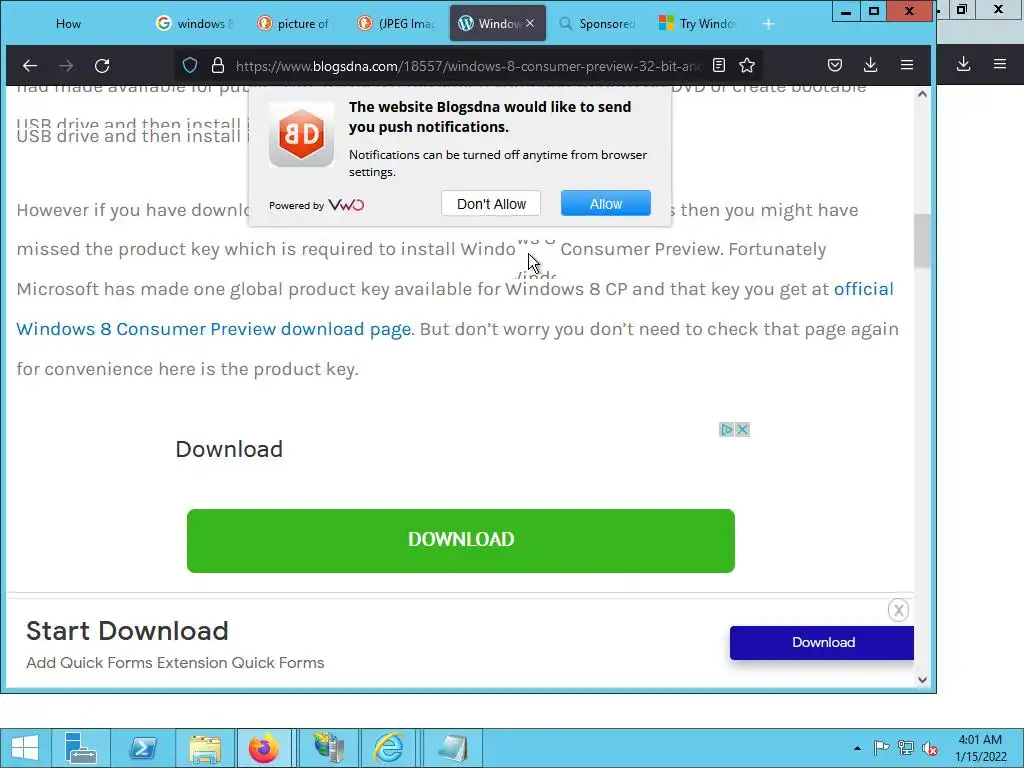Screen dimensions: 1024x768
Task: Open a new tab with plus button
Action: click(769, 24)
